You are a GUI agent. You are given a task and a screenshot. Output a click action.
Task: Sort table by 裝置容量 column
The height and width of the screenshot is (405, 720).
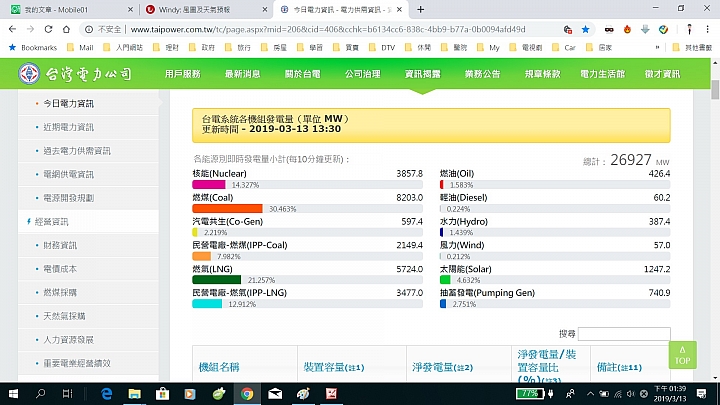tap(334, 367)
